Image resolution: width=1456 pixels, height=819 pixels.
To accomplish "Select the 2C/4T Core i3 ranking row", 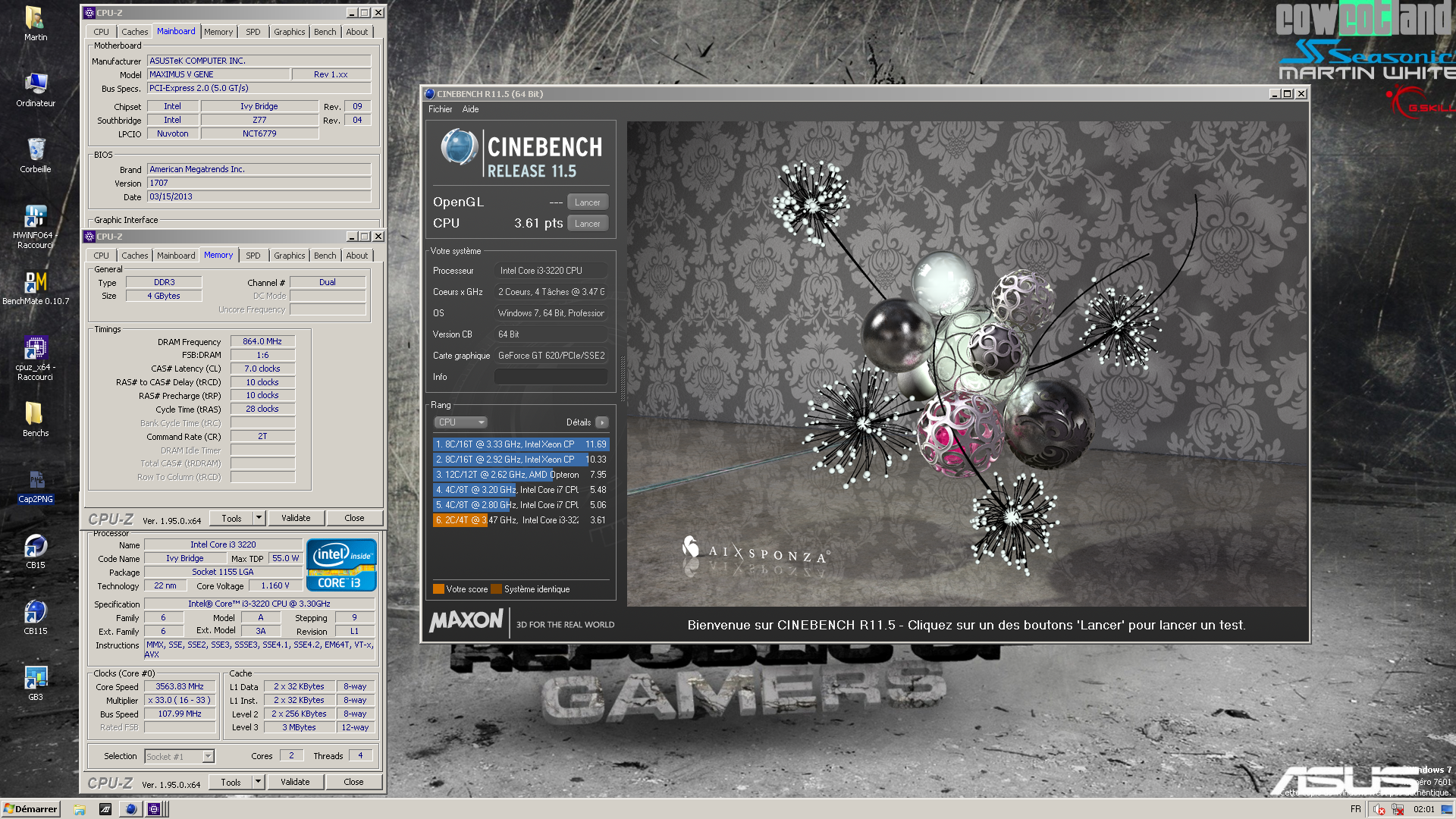I will pos(521,520).
